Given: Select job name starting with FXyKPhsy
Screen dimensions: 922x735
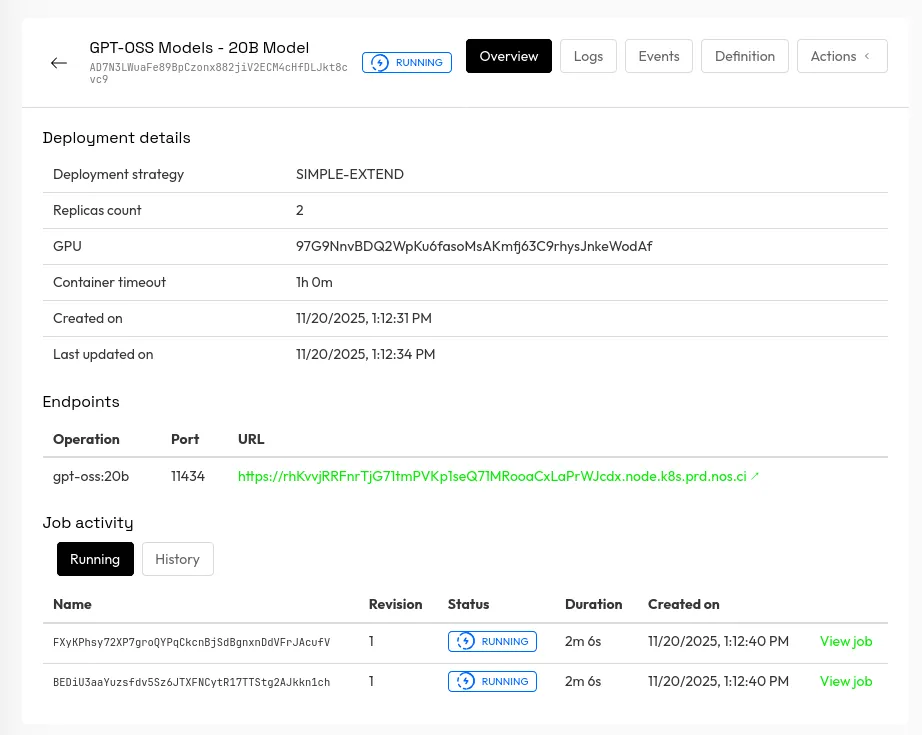Looking at the screenshot, I should pyautogui.click(x=191, y=642).
